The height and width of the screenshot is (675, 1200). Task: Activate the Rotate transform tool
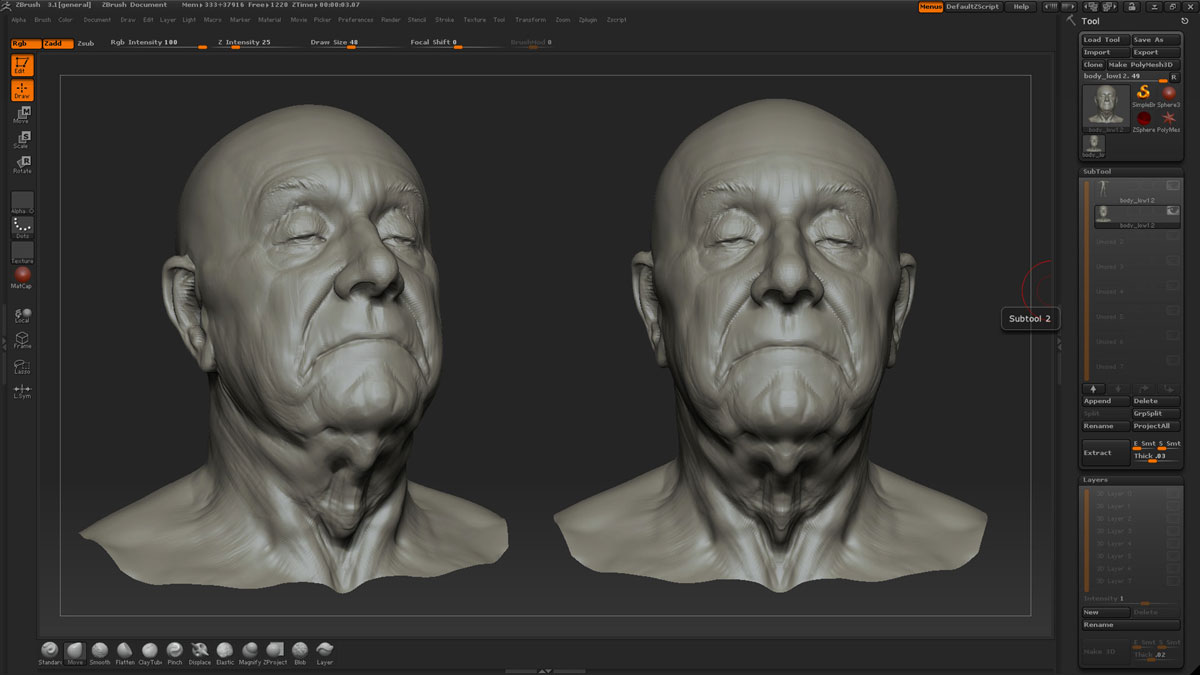[x=22, y=165]
